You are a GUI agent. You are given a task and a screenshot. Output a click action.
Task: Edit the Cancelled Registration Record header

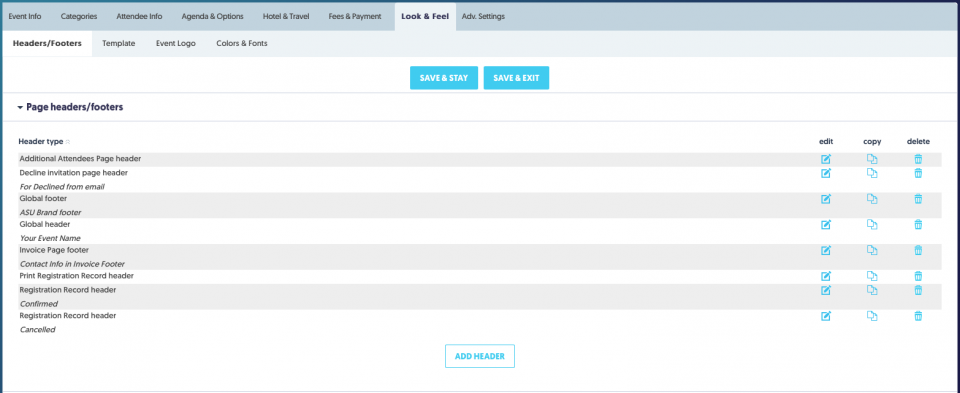826,316
